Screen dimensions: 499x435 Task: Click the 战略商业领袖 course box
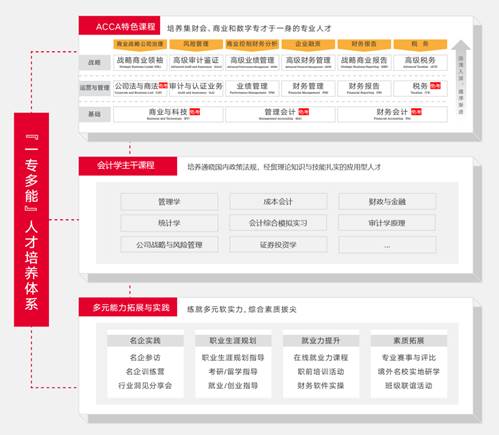tap(140, 62)
